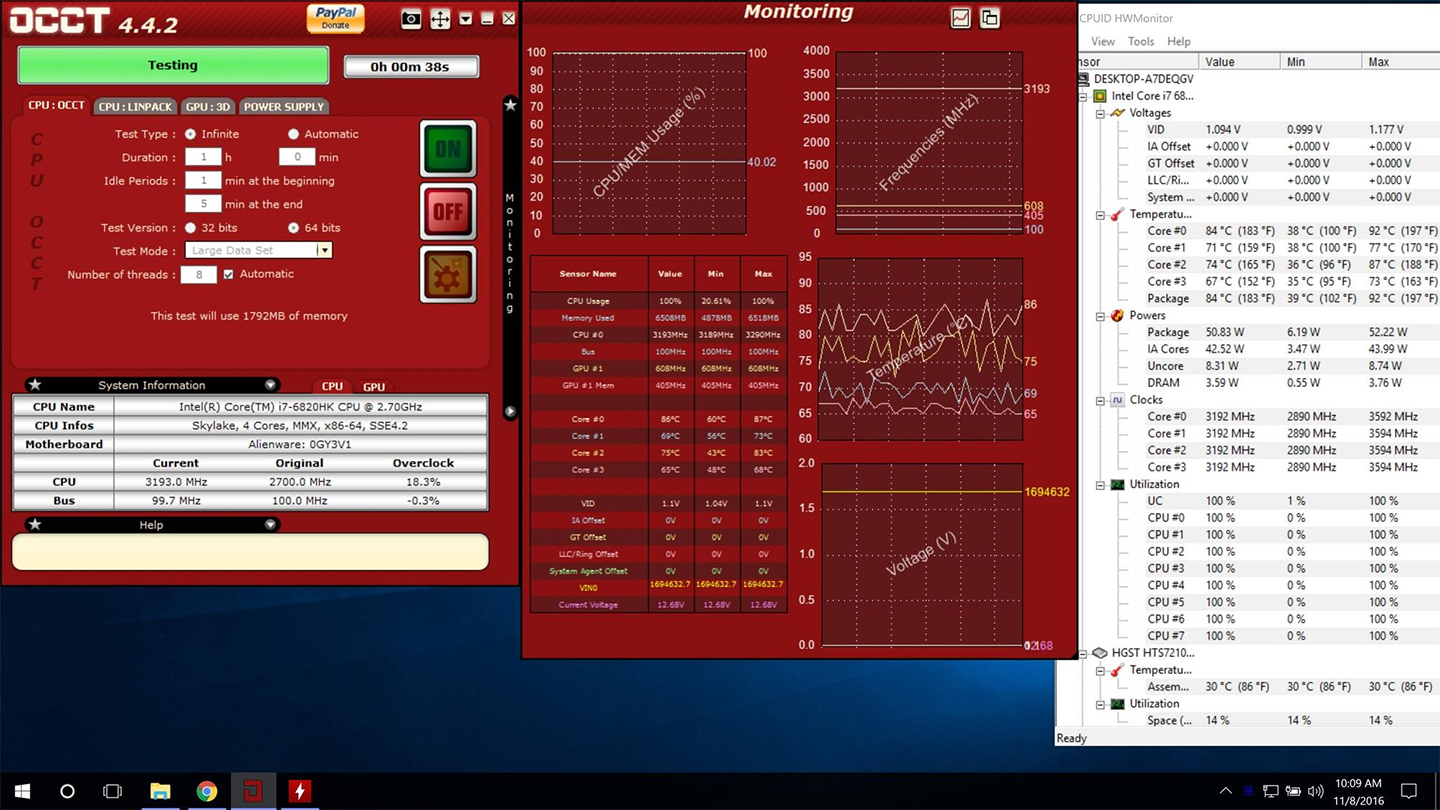Select DESKTOP-A7DEQGV root node

[x=1143, y=79]
